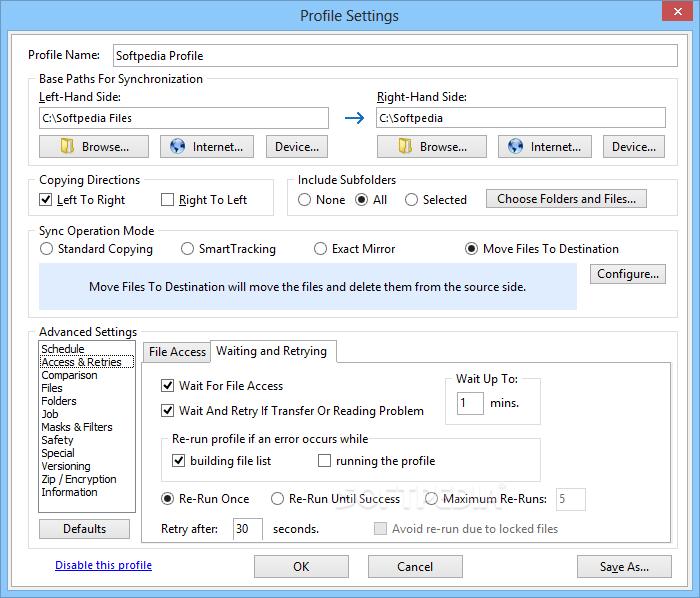Image resolution: width=700 pixels, height=598 pixels.
Task: Click the Cancel button
Action: click(415, 566)
